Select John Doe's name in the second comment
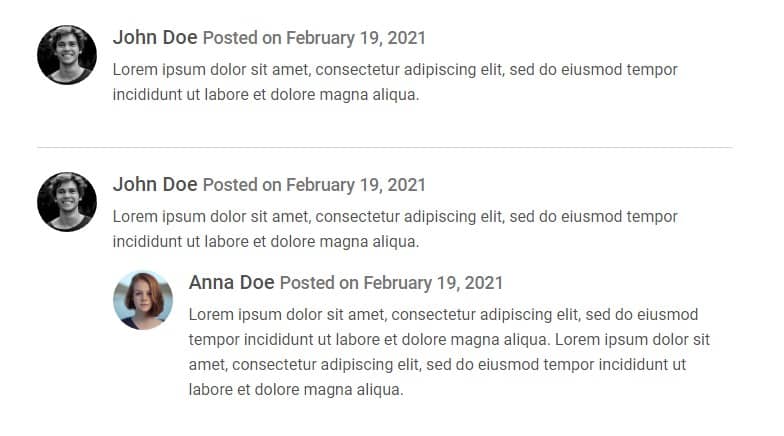The width and height of the screenshot is (784, 436). [155, 184]
